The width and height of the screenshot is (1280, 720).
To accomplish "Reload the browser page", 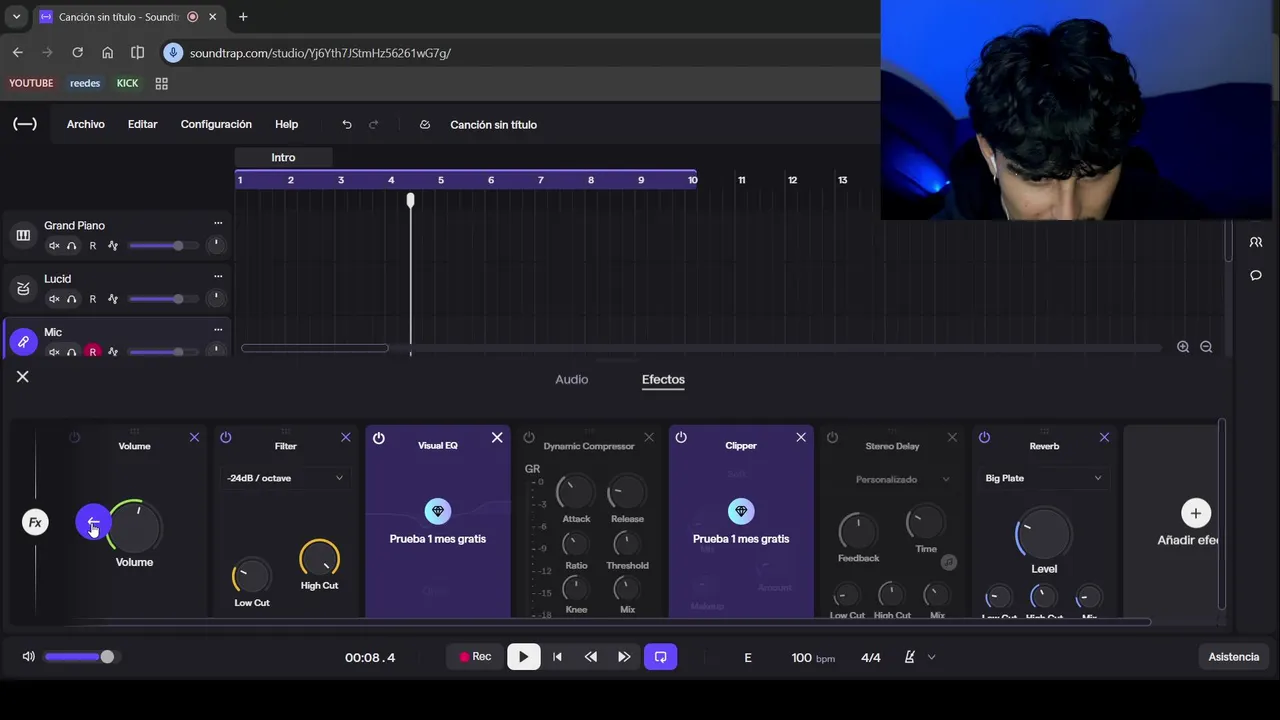I will tap(77, 52).
